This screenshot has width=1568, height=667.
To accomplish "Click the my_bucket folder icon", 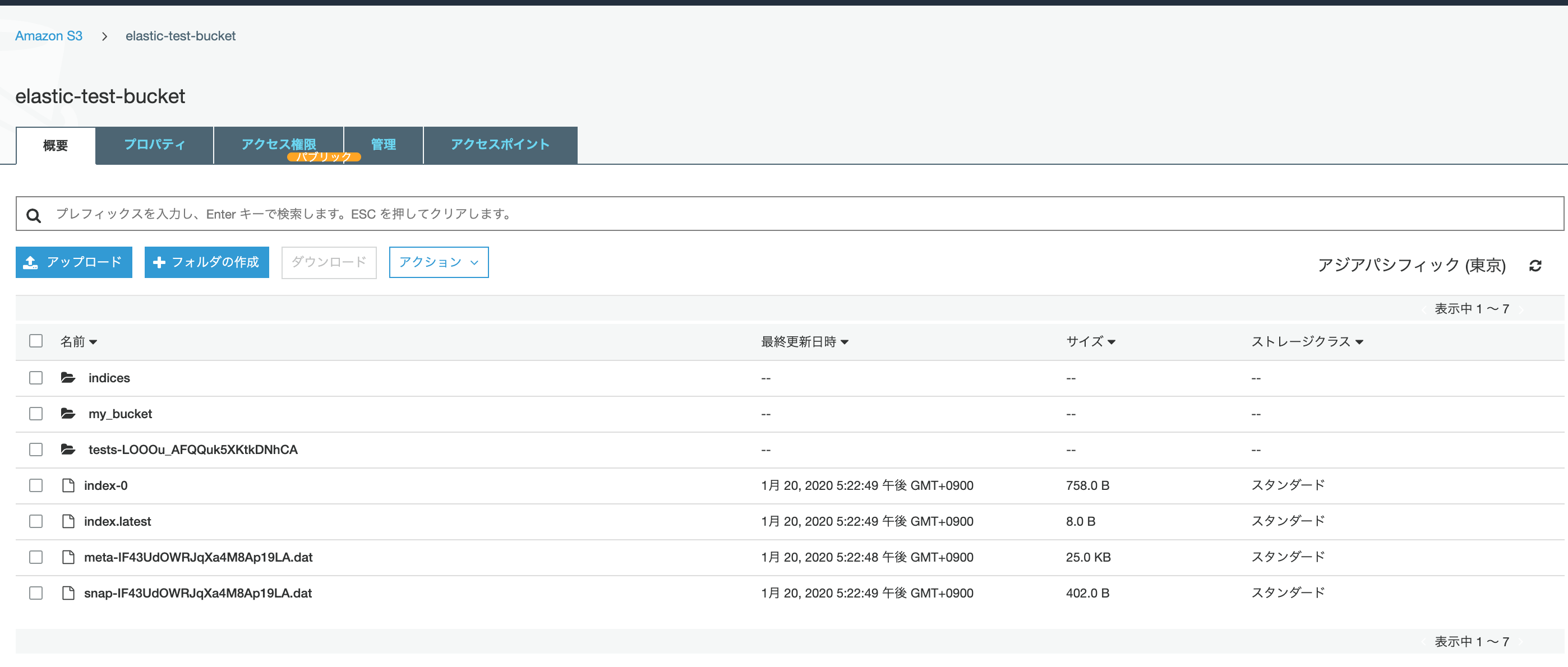I will 68,414.
